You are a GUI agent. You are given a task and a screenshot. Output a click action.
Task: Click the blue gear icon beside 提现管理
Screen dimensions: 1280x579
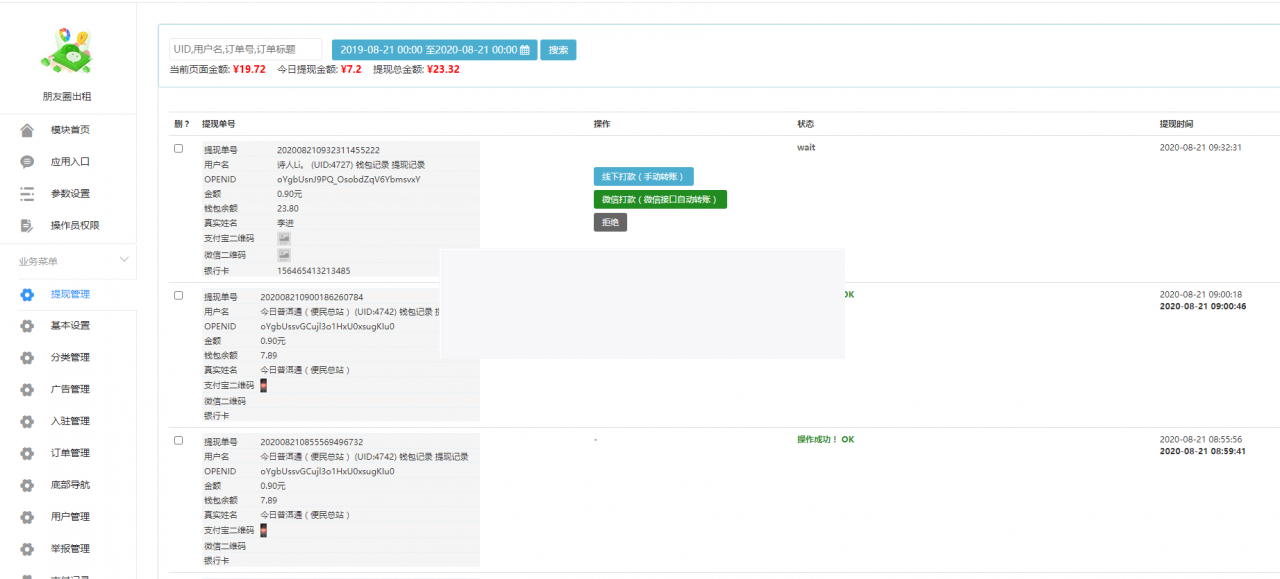27,295
